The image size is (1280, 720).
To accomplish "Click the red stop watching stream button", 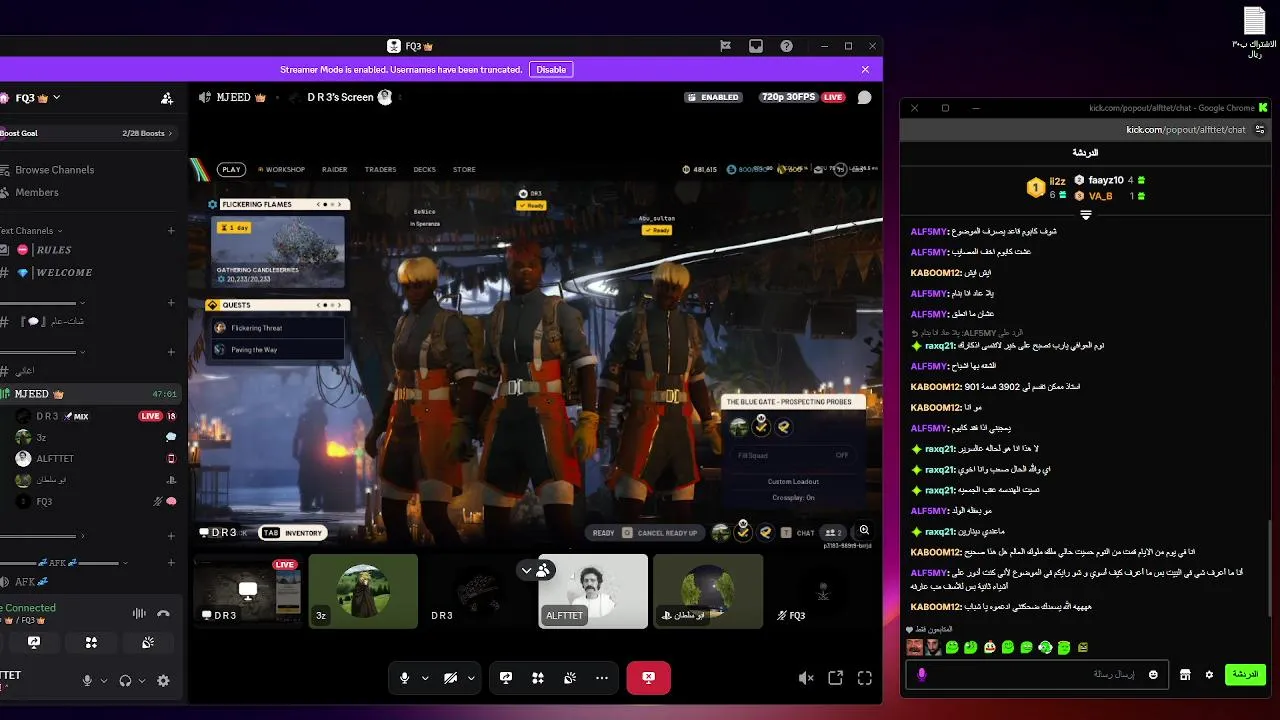I will pyautogui.click(x=648, y=677).
